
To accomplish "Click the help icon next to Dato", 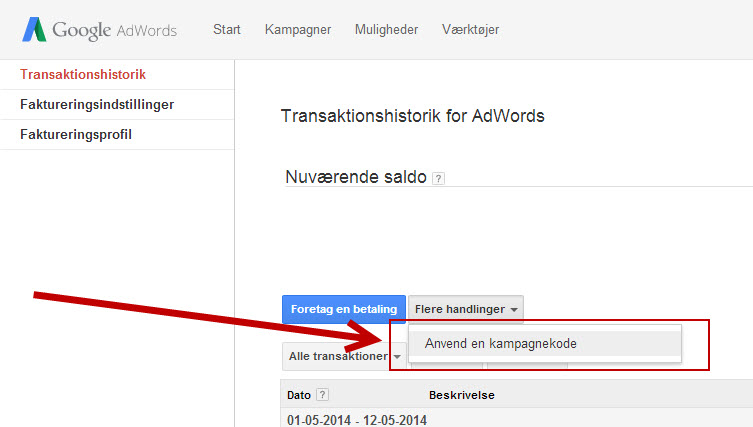I will [x=323, y=395].
